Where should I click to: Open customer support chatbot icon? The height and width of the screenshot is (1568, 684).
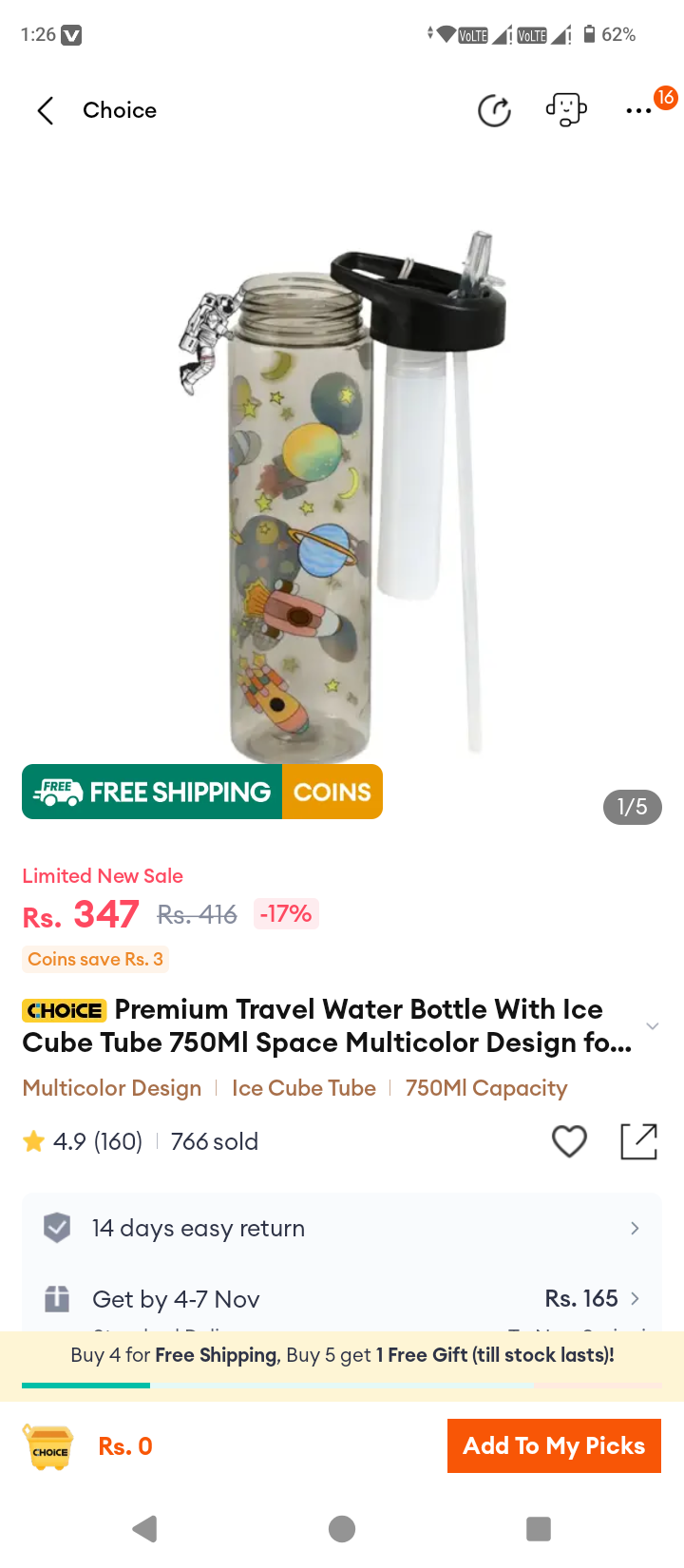[x=566, y=109]
